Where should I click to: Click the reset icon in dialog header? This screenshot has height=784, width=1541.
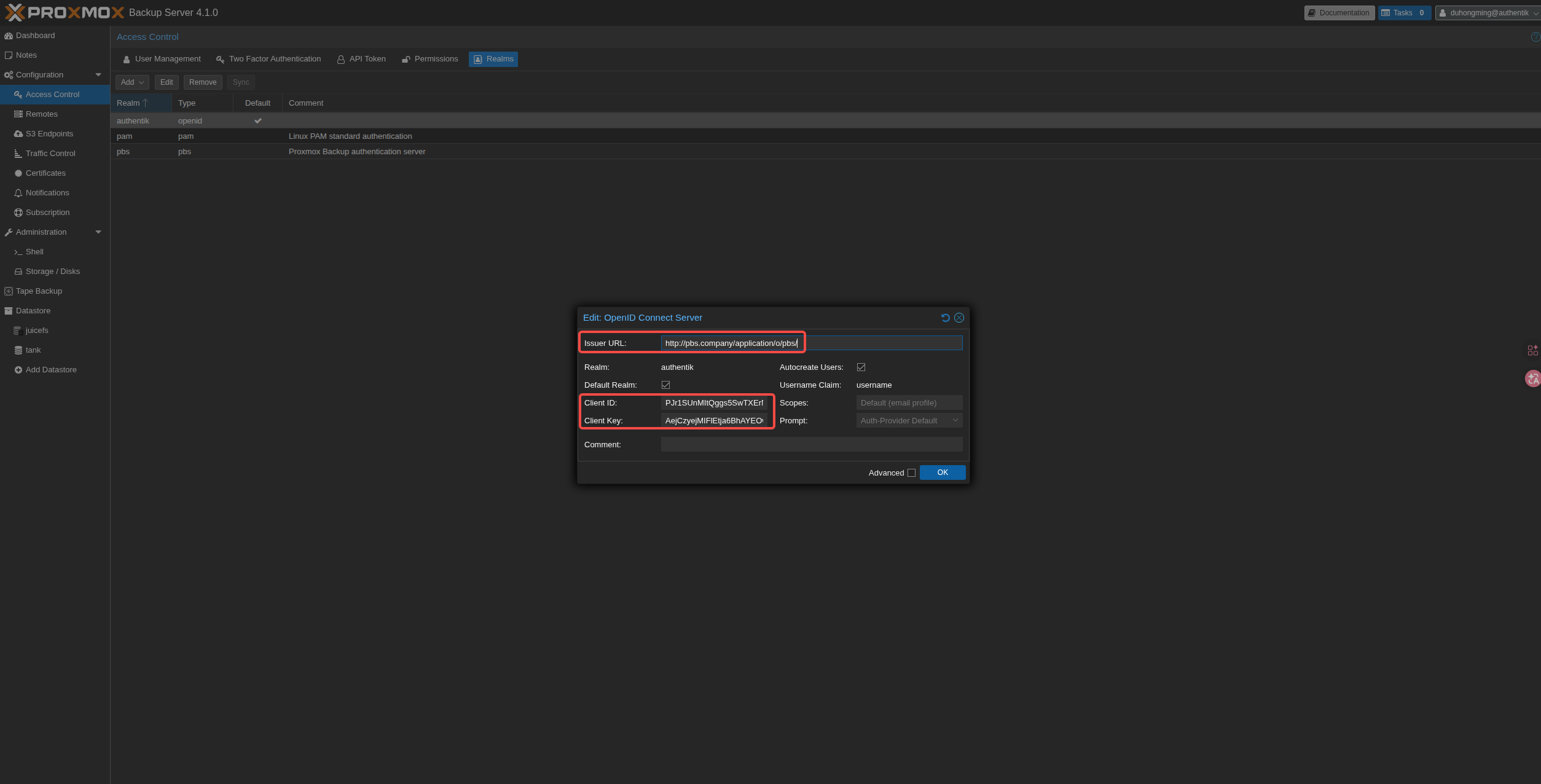coord(945,318)
